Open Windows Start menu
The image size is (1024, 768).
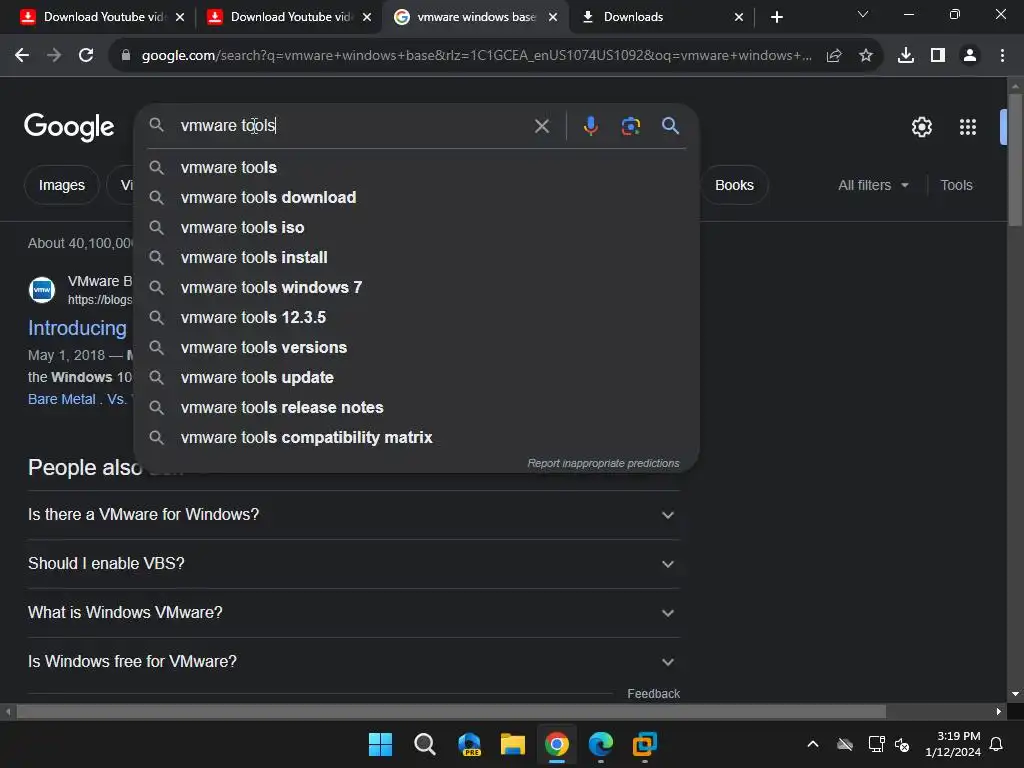click(x=380, y=744)
